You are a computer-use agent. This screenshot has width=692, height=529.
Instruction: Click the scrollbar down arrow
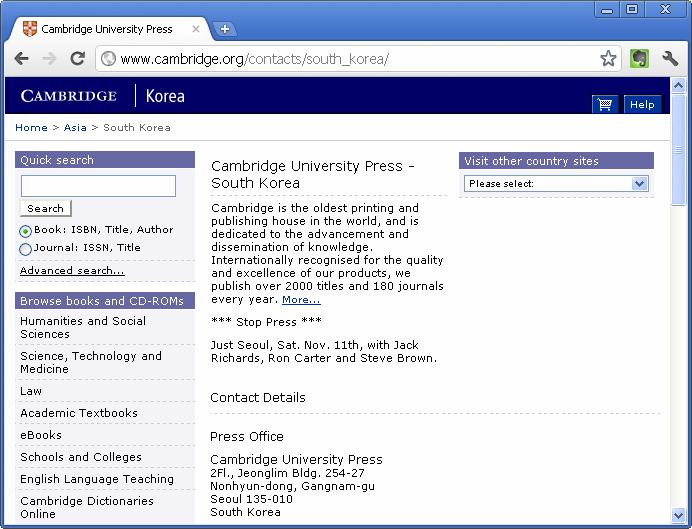pos(678,514)
